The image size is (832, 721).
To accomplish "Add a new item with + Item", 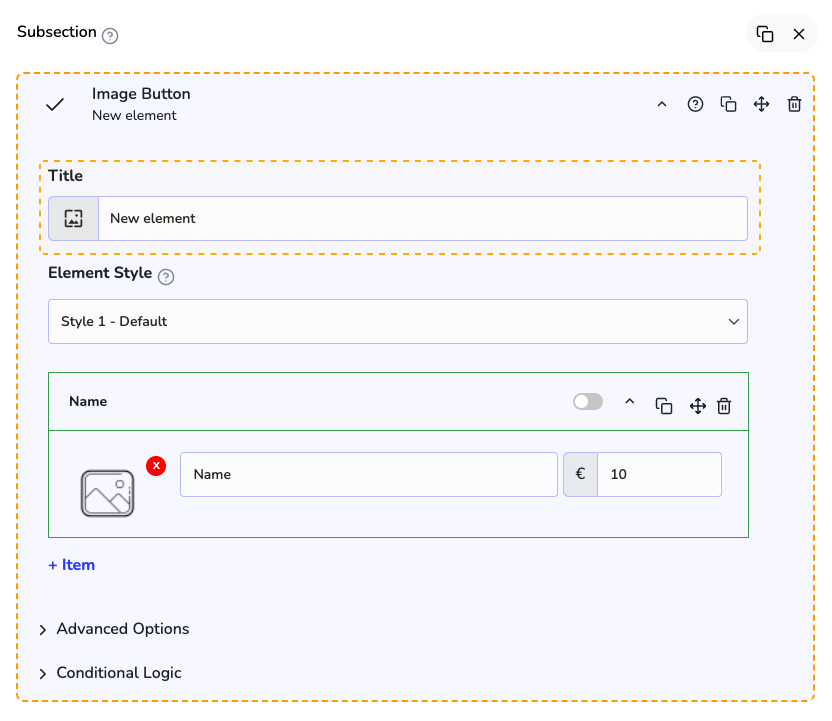I will tap(72, 565).
